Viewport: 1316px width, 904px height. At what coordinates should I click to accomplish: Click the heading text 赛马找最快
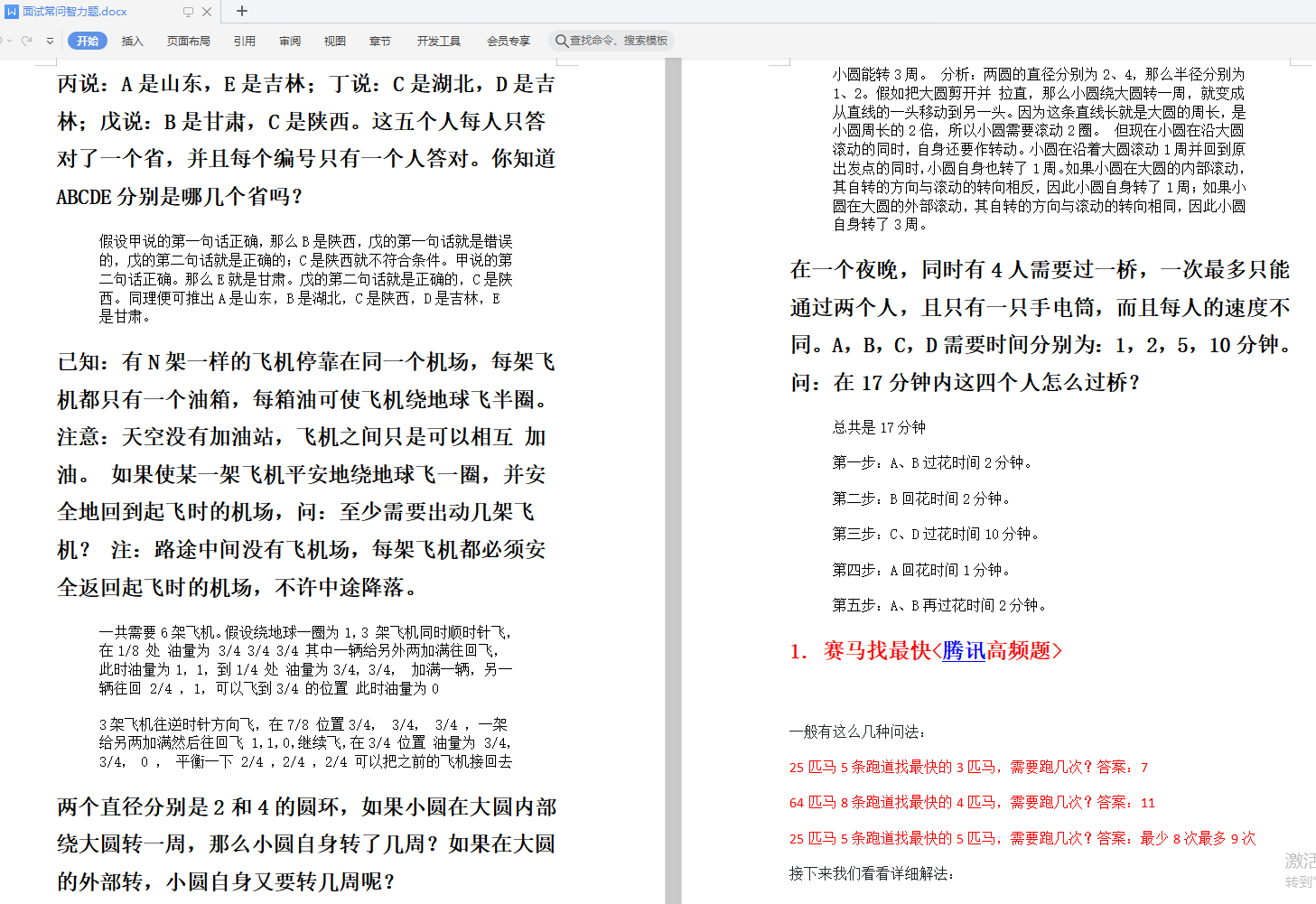pyautogui.click(x=877, y=650)
